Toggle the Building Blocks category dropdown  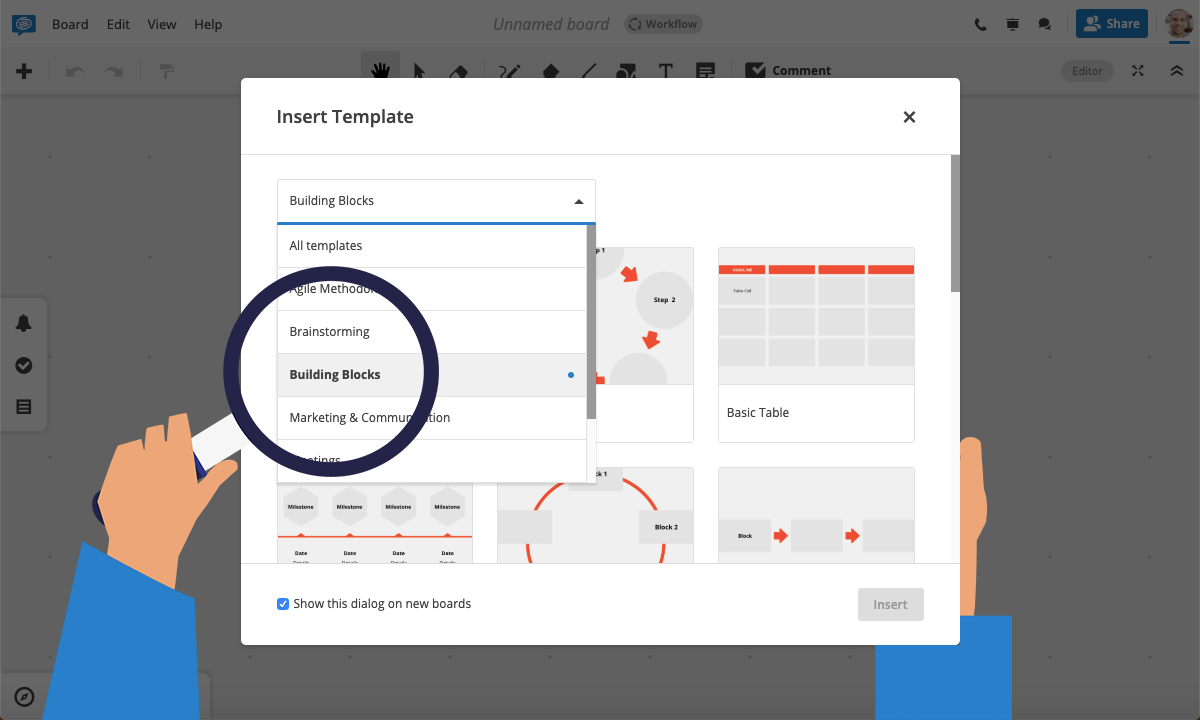(436, 201)
